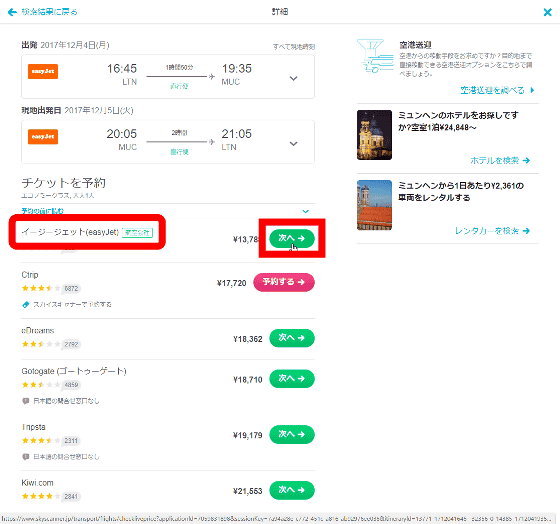
Task: Click the 16:45 departure time
Action: 122,69
